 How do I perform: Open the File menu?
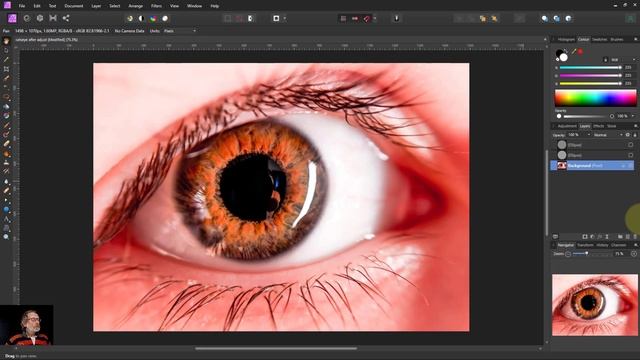22,6
